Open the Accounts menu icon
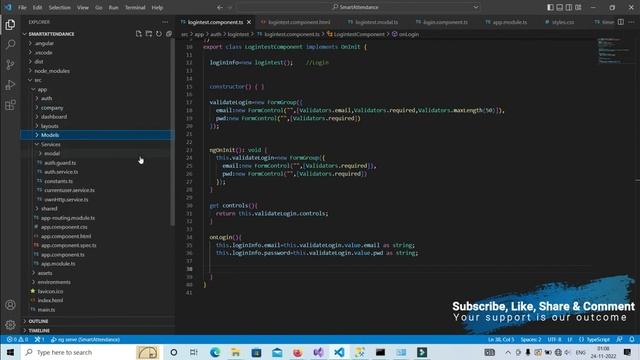This screenshot has height=360, width=640. 10,305
